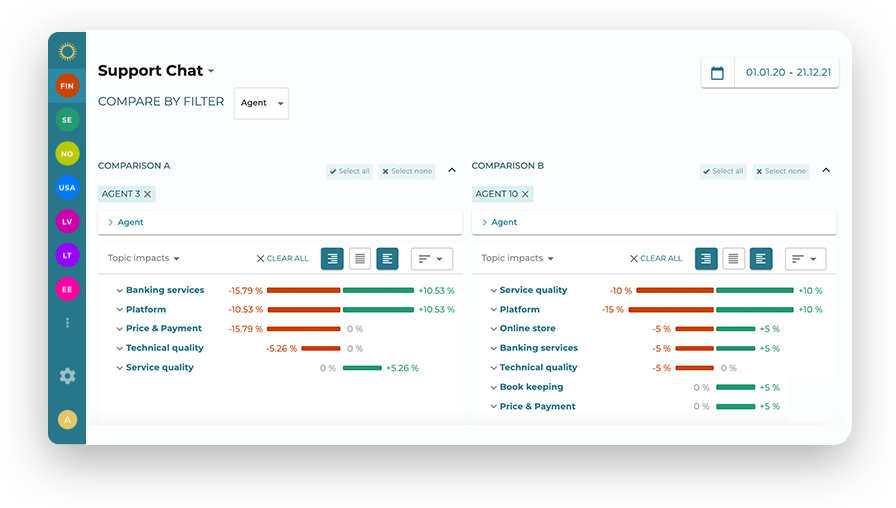This screenshot has height=508, width=896.
Task: Select centered bar view in Comparison B
Action: 733,259
